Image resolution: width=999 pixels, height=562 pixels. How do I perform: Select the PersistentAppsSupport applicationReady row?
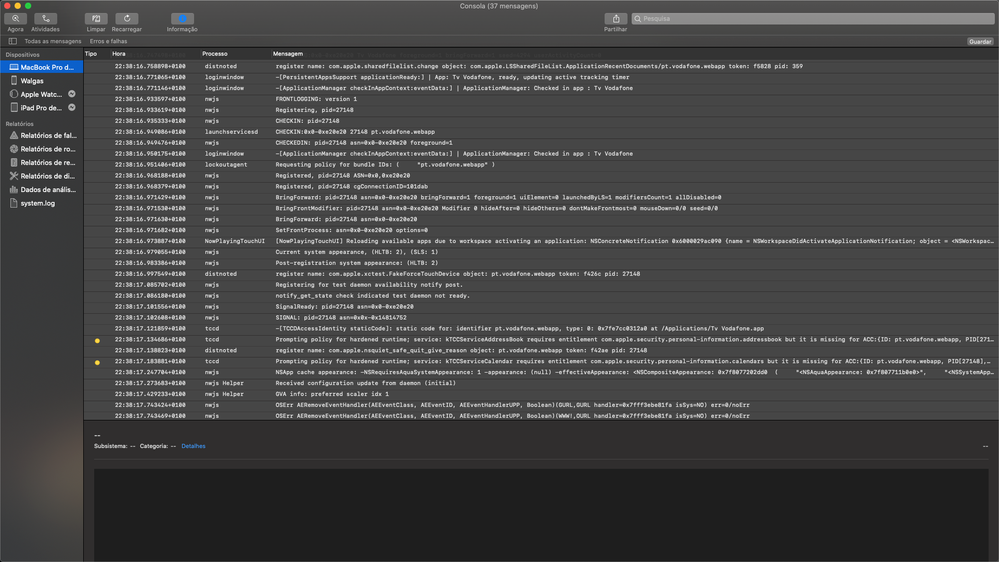coord(541,77)
